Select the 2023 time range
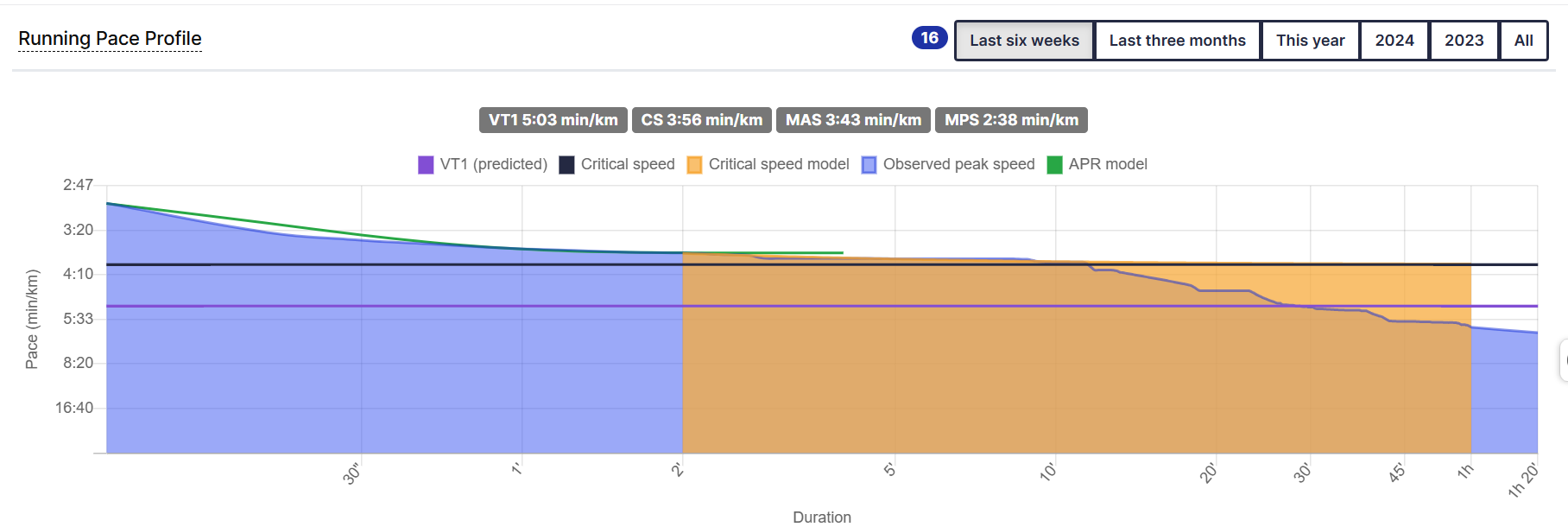Image resolution: width=1568 pixels, height=527 pixels. pyautogui.click(x=1464, y=41)
